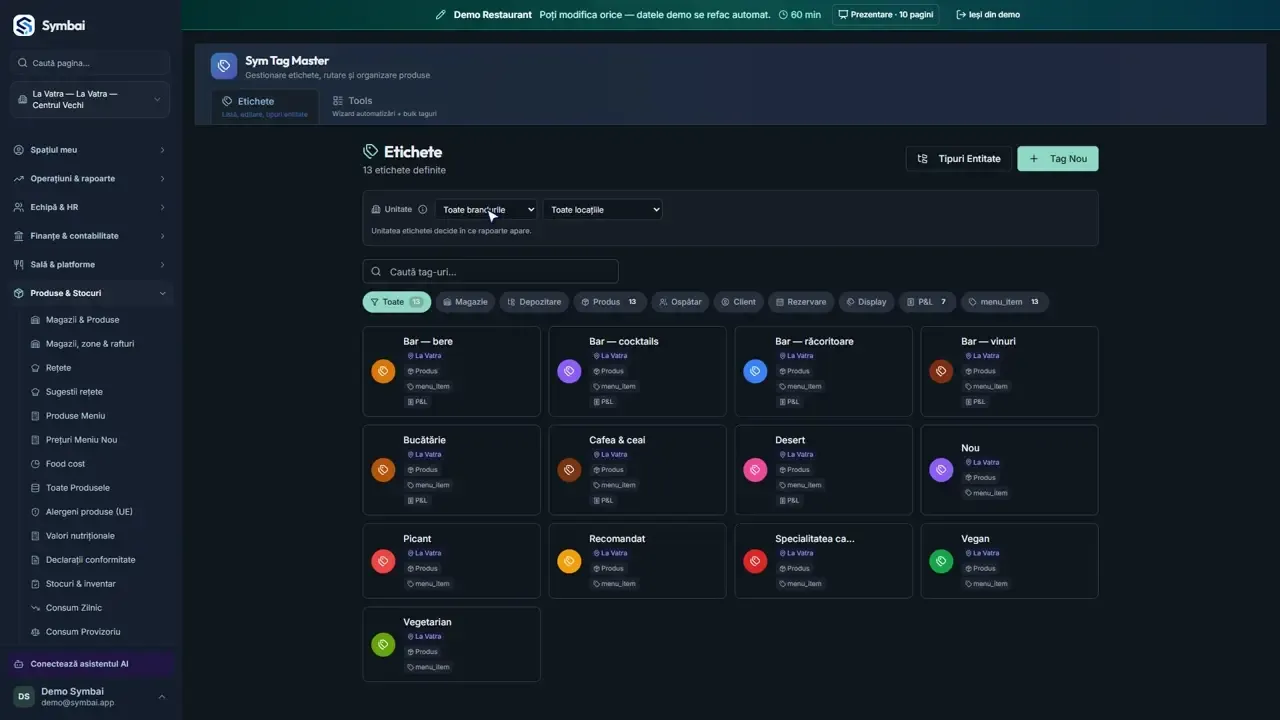Click Ieși din demo link
This screenshot has height=720, width=1280.
[x=988, y=15]
